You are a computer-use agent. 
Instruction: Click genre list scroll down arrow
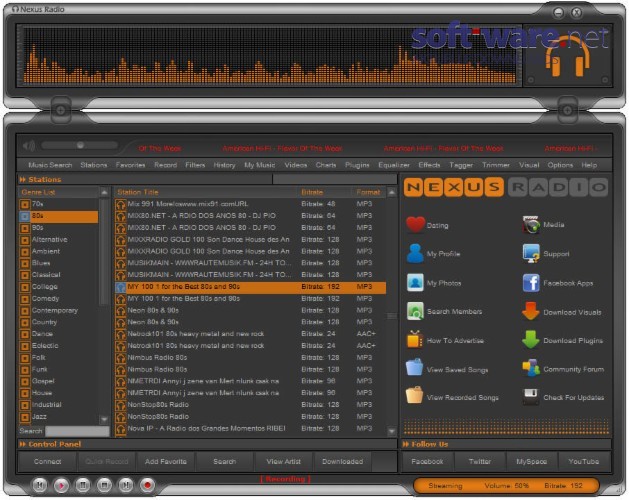click(x=104, y=419)
